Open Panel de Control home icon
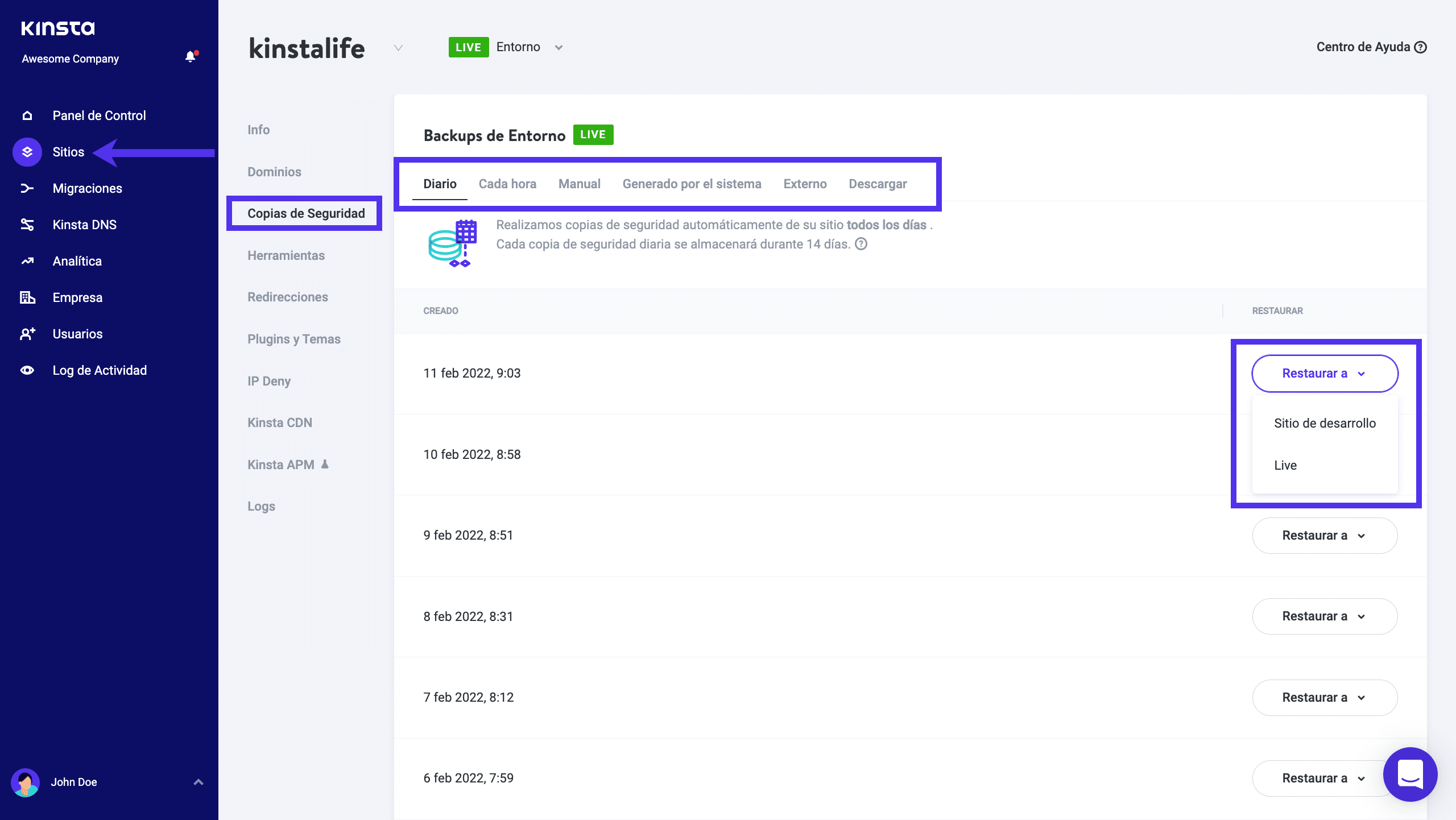The image size is (1456, 820). coord(27,115)
